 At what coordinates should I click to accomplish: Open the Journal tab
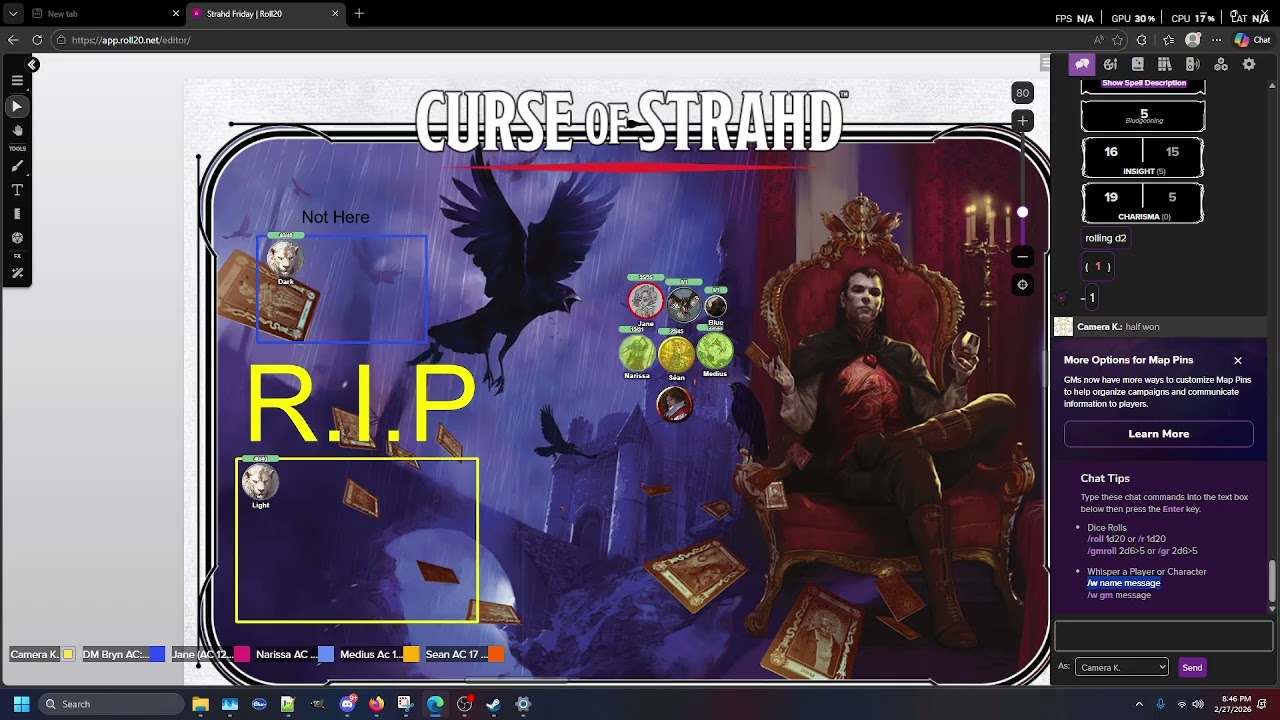tap(1137, 64)
